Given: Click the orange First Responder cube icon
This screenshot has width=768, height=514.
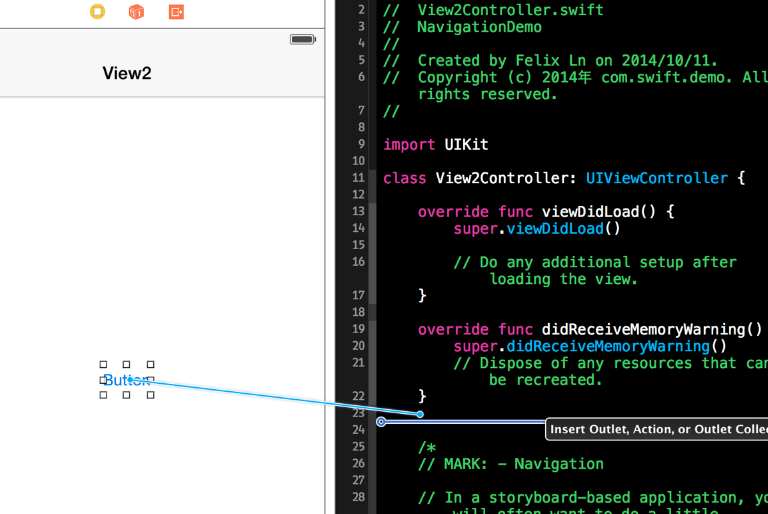Looking at the screenshot, I should point(136,12).
